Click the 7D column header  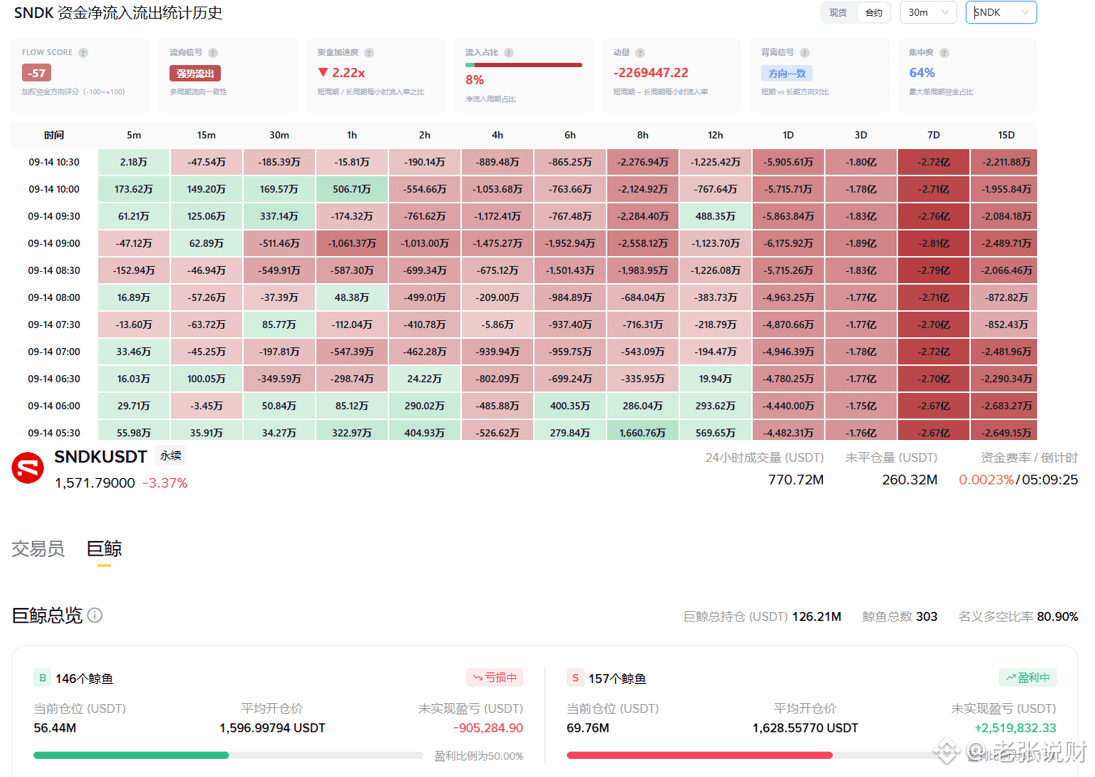(x=933, y=135)
